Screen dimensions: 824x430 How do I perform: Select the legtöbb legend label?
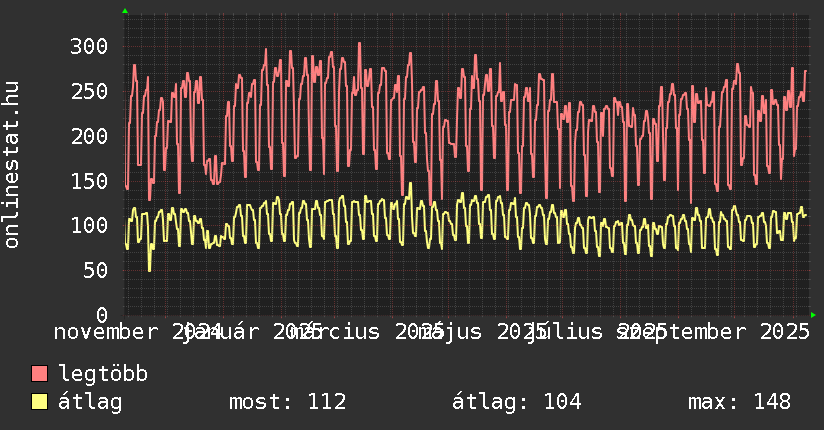click(x=103, y=374)
